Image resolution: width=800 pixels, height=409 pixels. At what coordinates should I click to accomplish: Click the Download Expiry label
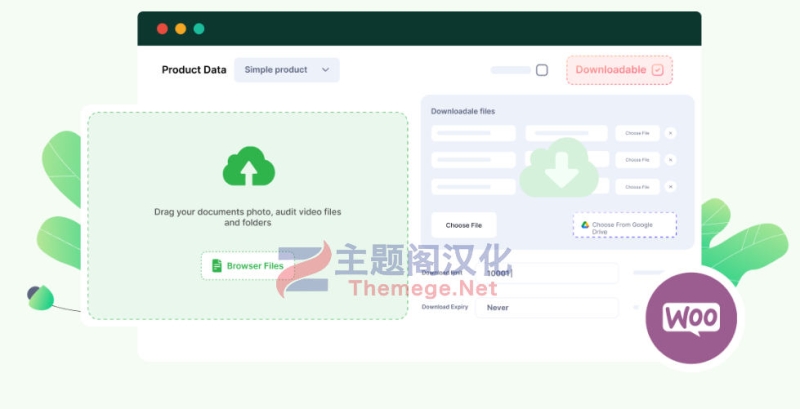point(444,307)
